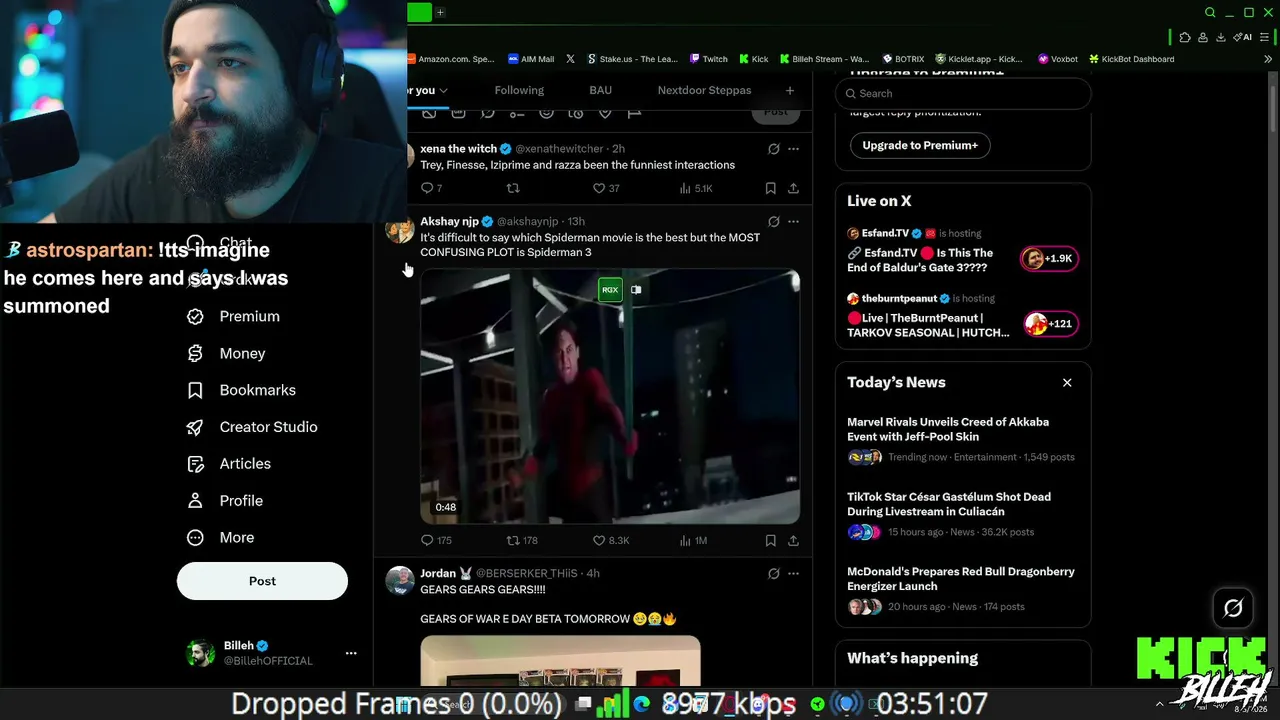Switch to the BAU tab
This screenshot has width=1280, height=720.
pyautogui.click(x=600, y=90)
